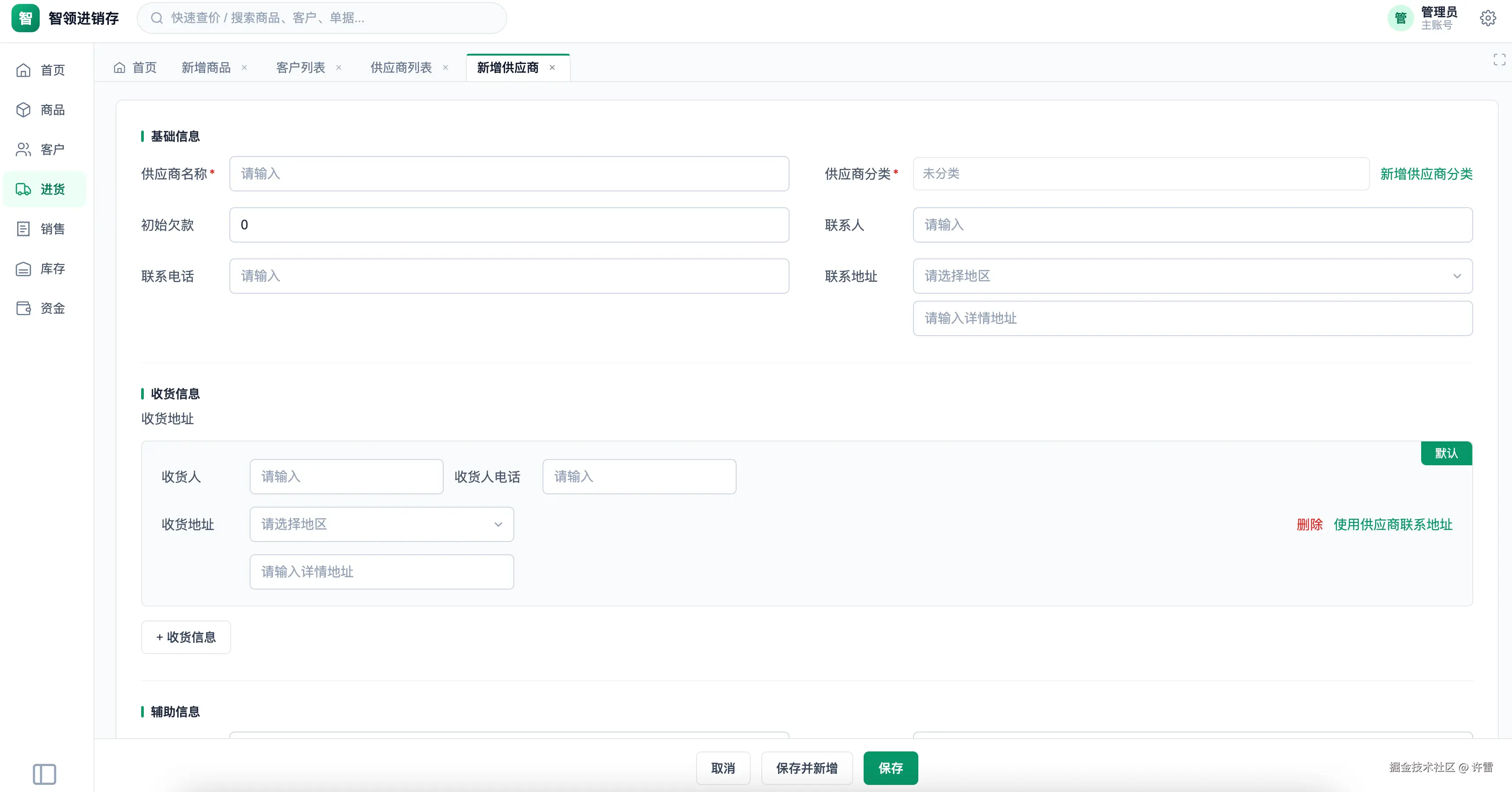Click 使用供应商联系地址 link

pyautogui.click(x=1393, y=524)
